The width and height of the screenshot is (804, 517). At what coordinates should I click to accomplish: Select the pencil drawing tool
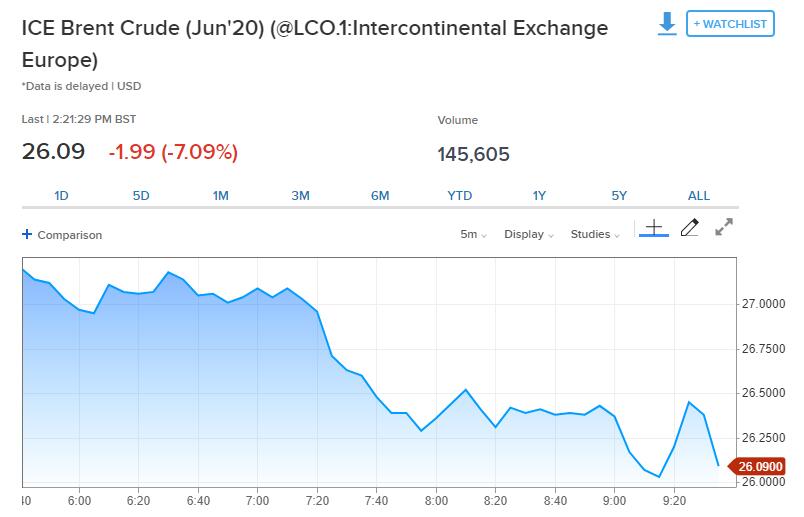(689, 228)
